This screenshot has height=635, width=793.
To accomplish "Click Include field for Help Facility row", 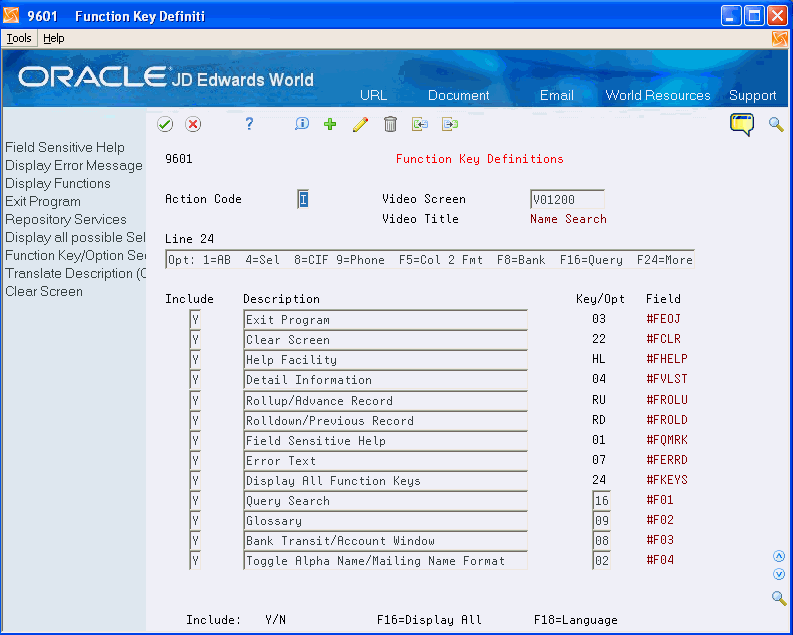I will click(195, 360).
